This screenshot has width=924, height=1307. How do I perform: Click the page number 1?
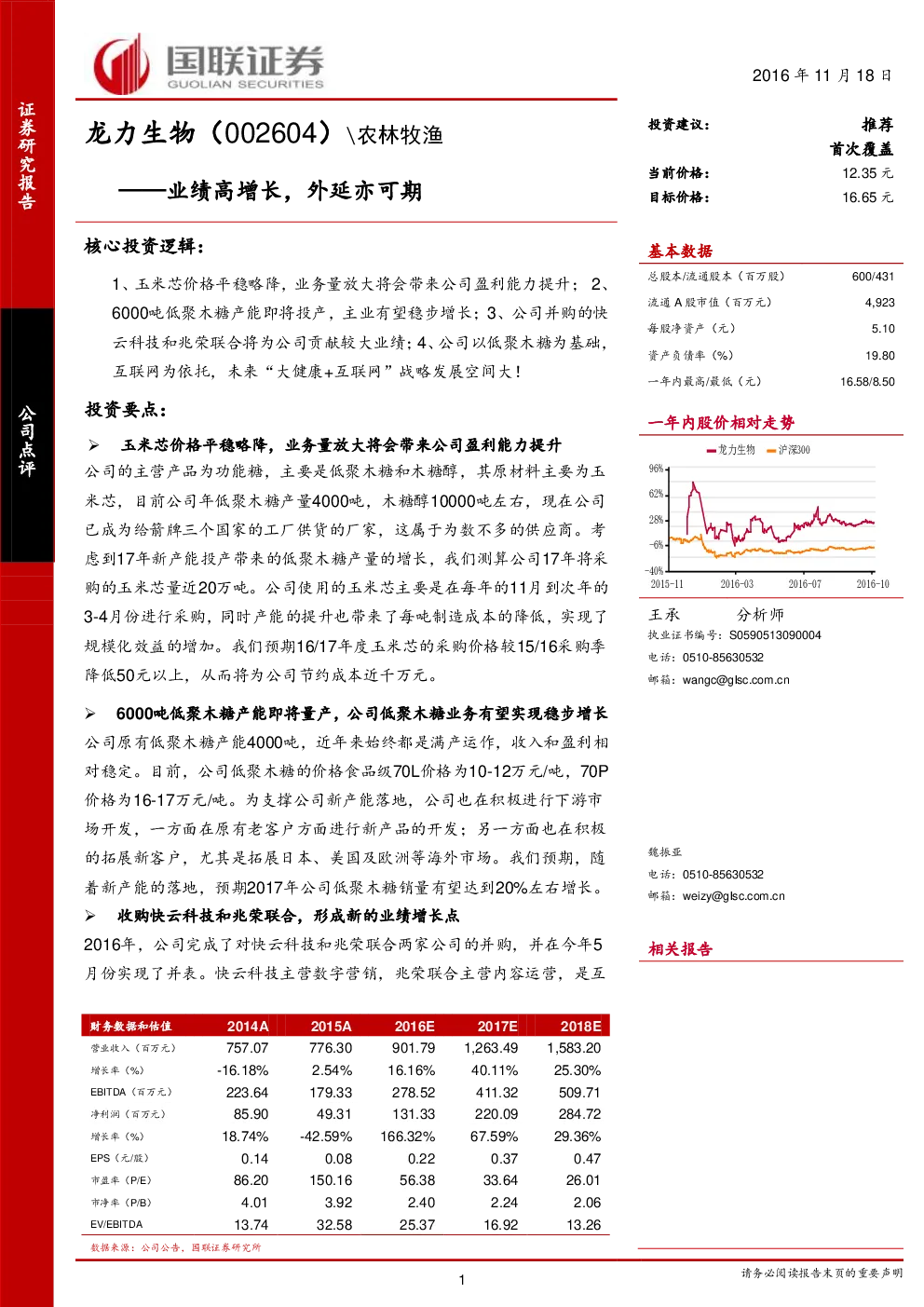coord(462,1280)
